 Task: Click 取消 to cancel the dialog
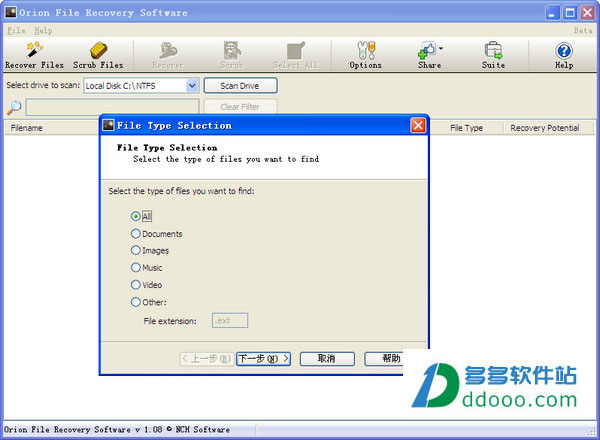[327, 359]
